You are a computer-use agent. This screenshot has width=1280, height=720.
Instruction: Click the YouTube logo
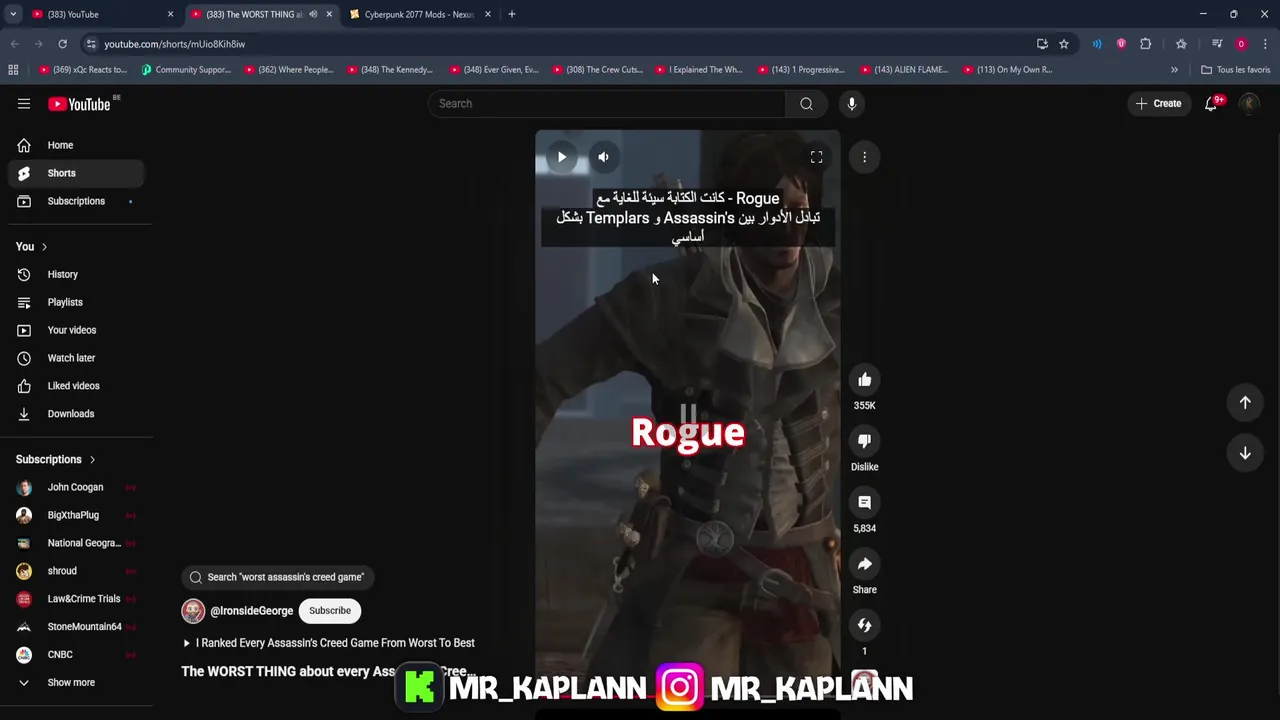79,104
